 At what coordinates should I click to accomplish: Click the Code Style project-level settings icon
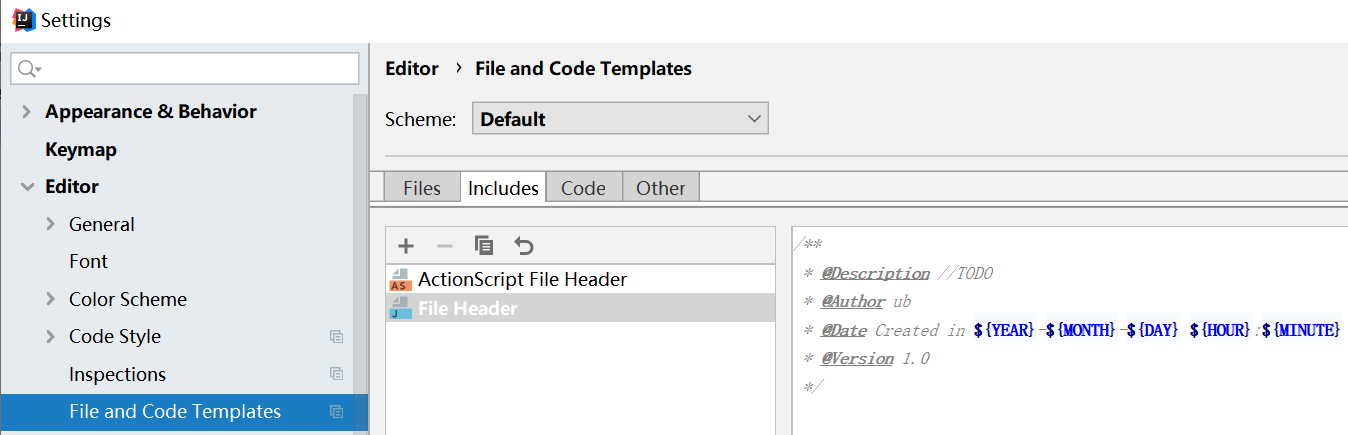337,337
